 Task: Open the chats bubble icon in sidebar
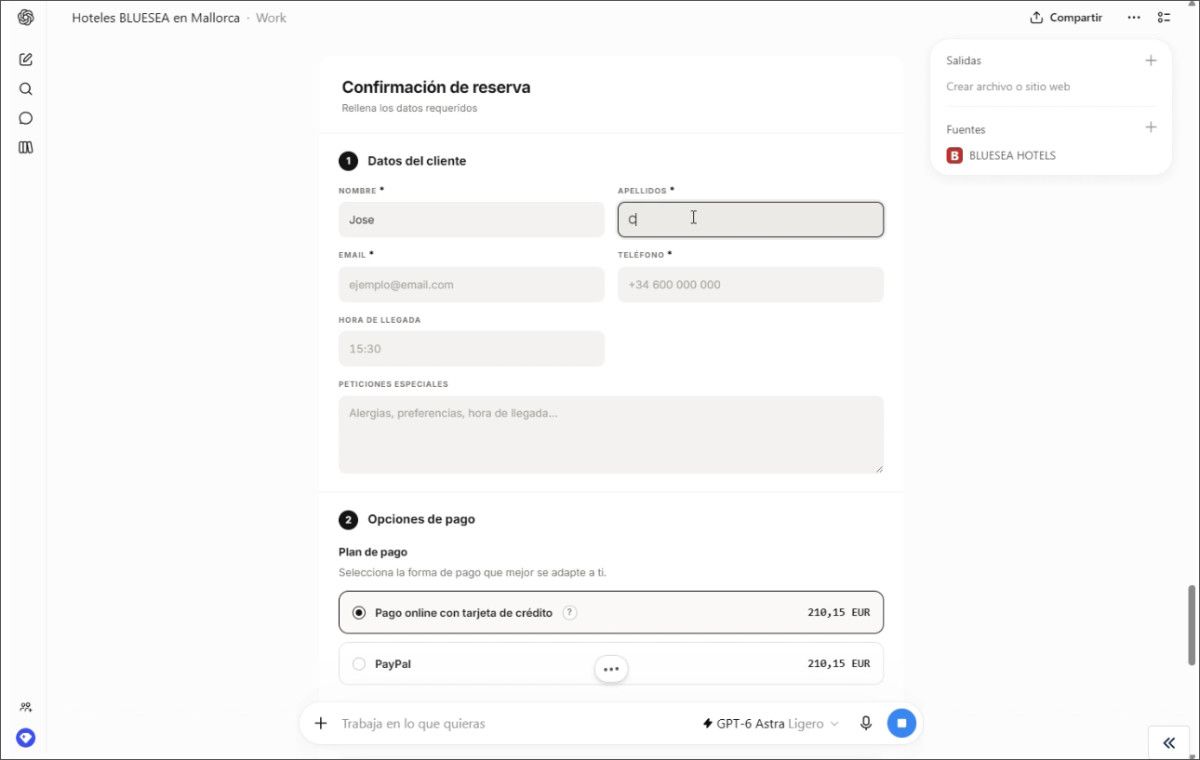(26, 118)
